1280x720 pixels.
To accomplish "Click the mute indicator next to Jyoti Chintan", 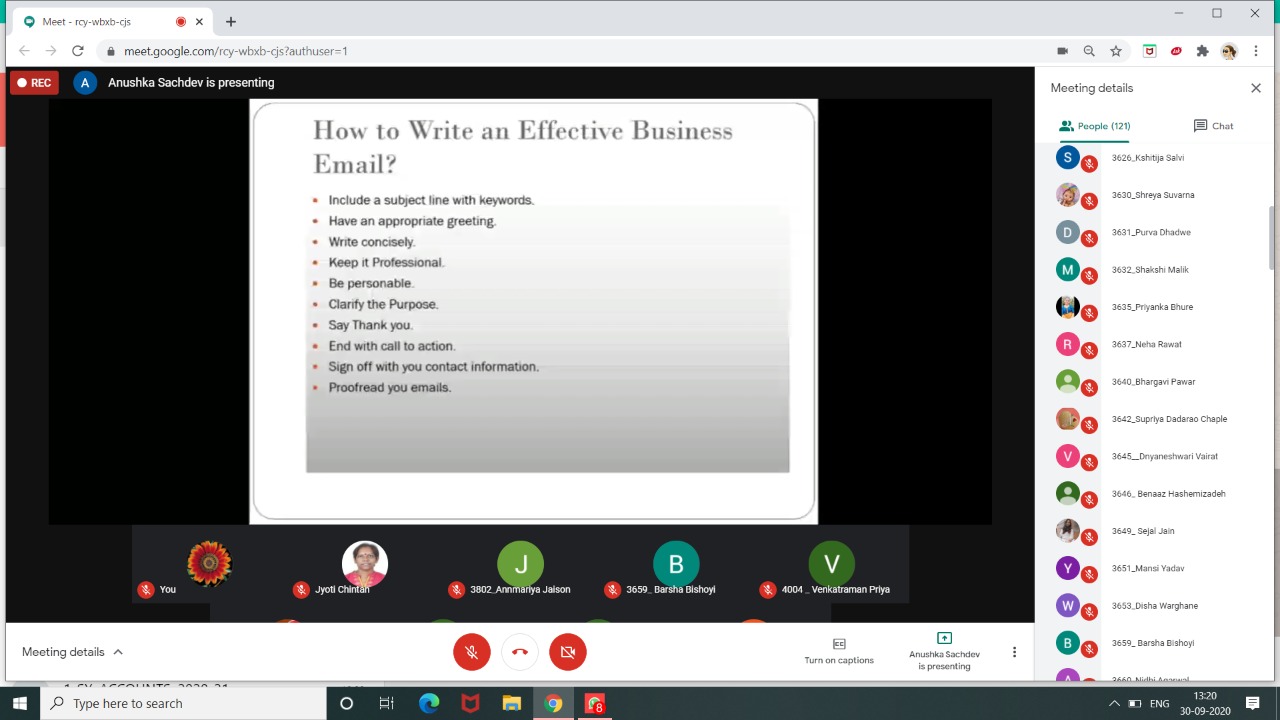I will [301, 589].
